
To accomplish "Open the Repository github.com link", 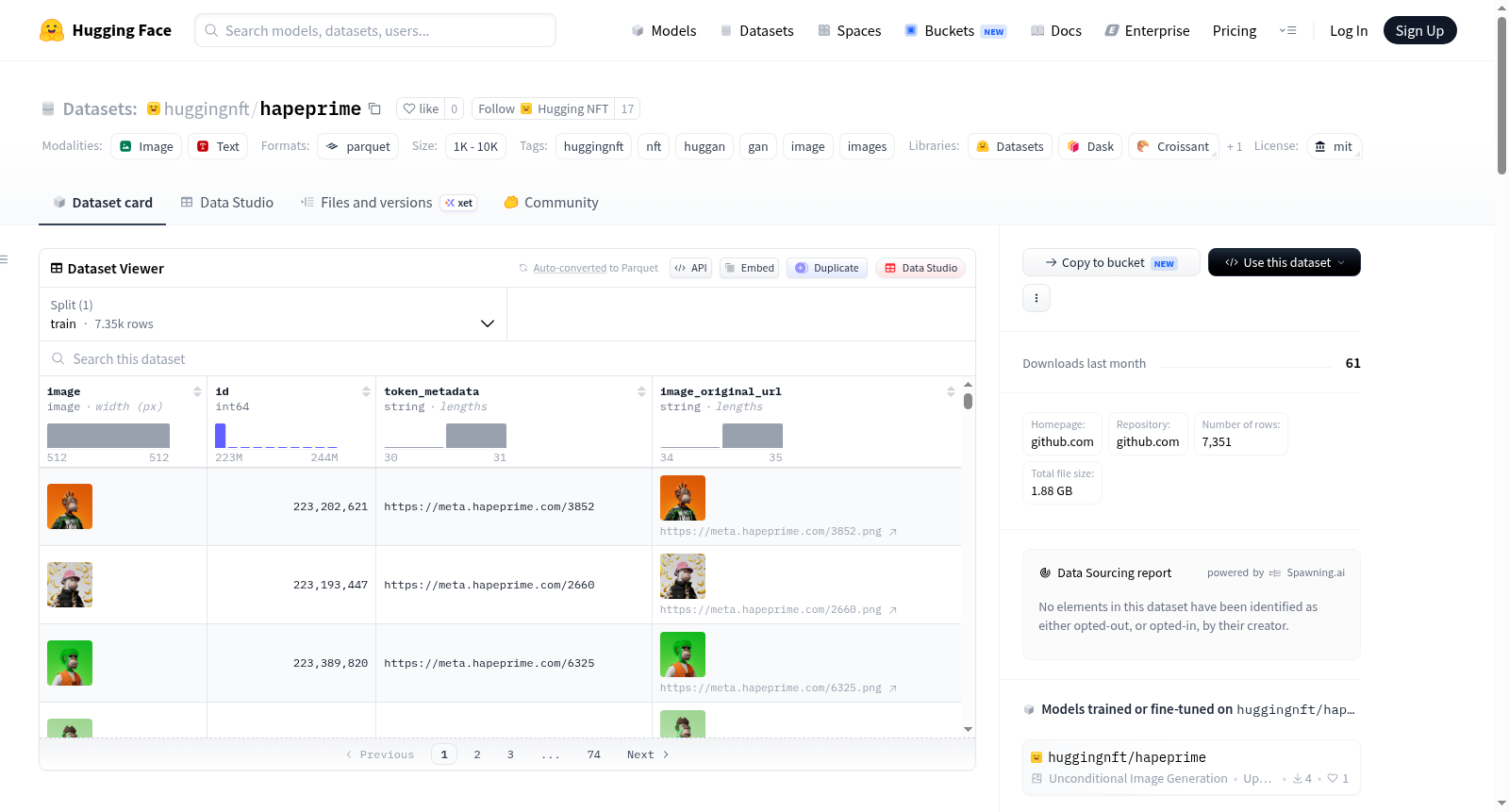I will coord(1148,441).
